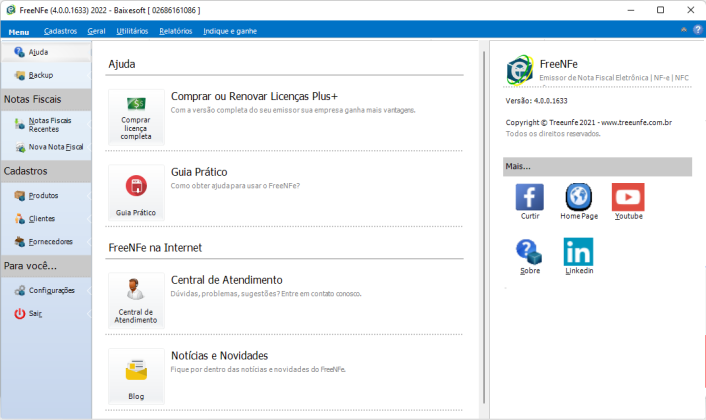706x420 pixels.
Task: Click the Ajuda page title
Action: (122, 64)
